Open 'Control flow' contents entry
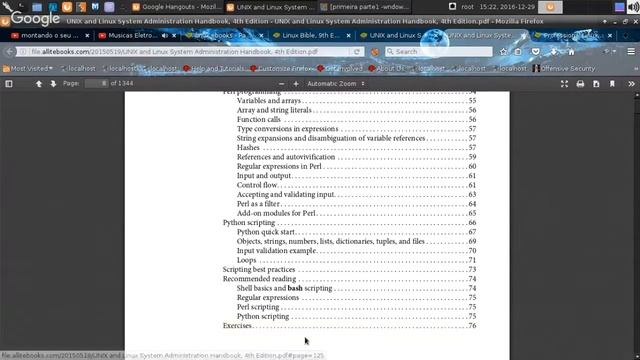640x360 pixels. coord(356,185)
